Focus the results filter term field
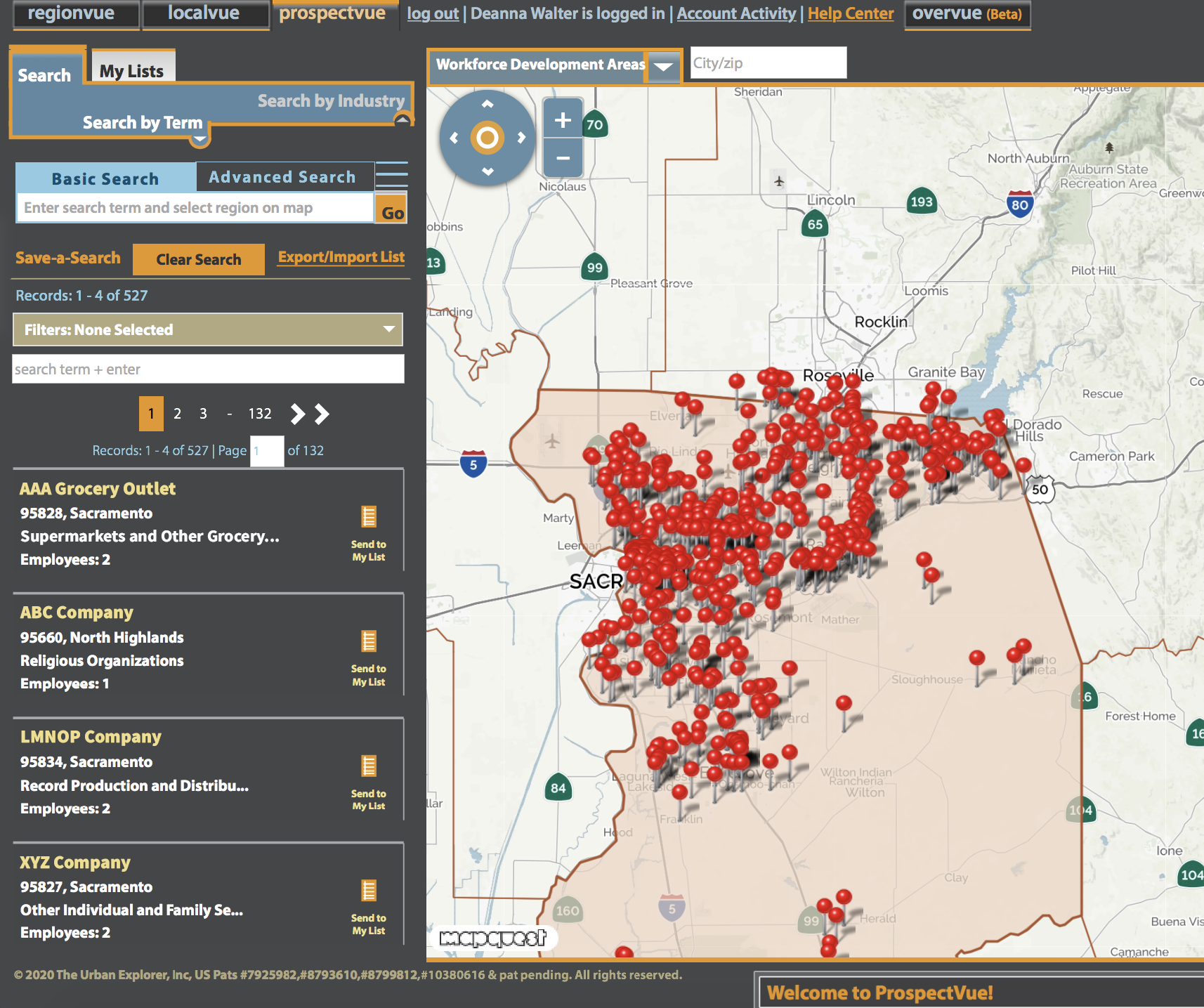Viewport: 1204px width, 1008px height. 208,369
